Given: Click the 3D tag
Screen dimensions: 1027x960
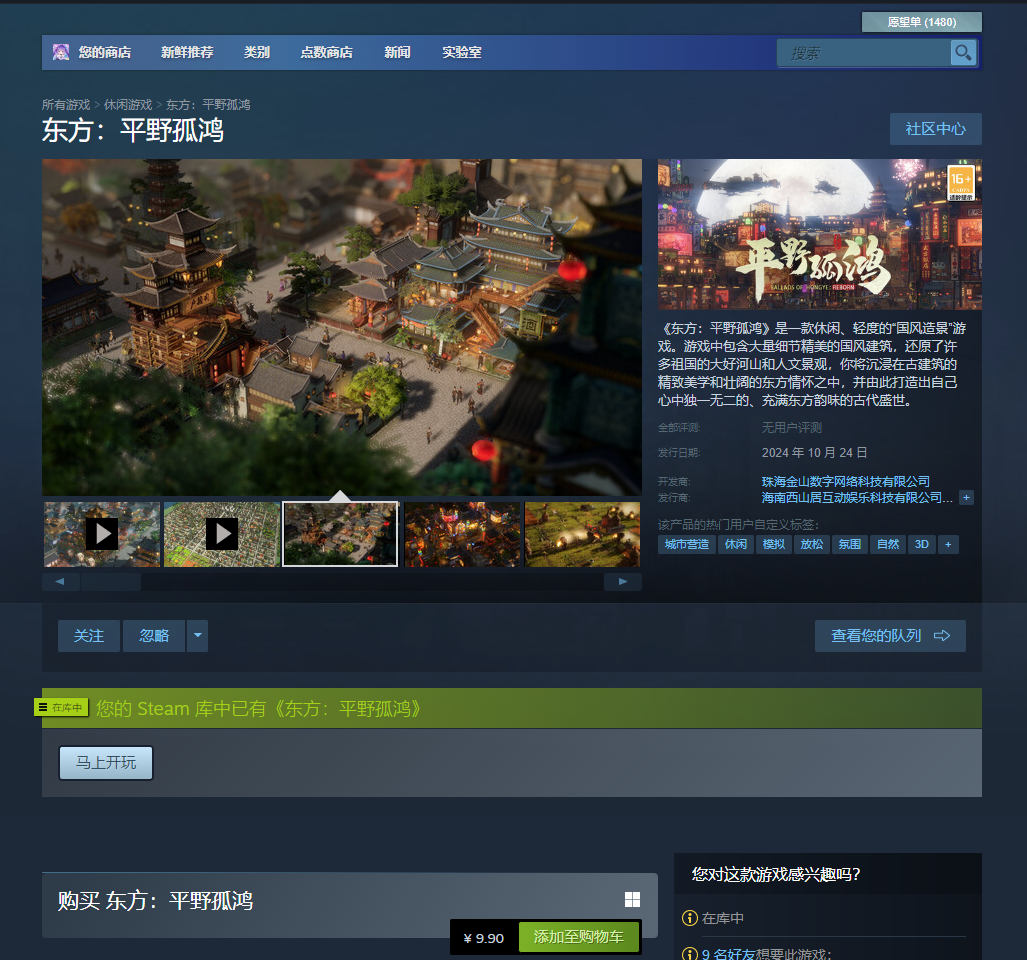Looking at the screenshot, I should click(922, 544).
